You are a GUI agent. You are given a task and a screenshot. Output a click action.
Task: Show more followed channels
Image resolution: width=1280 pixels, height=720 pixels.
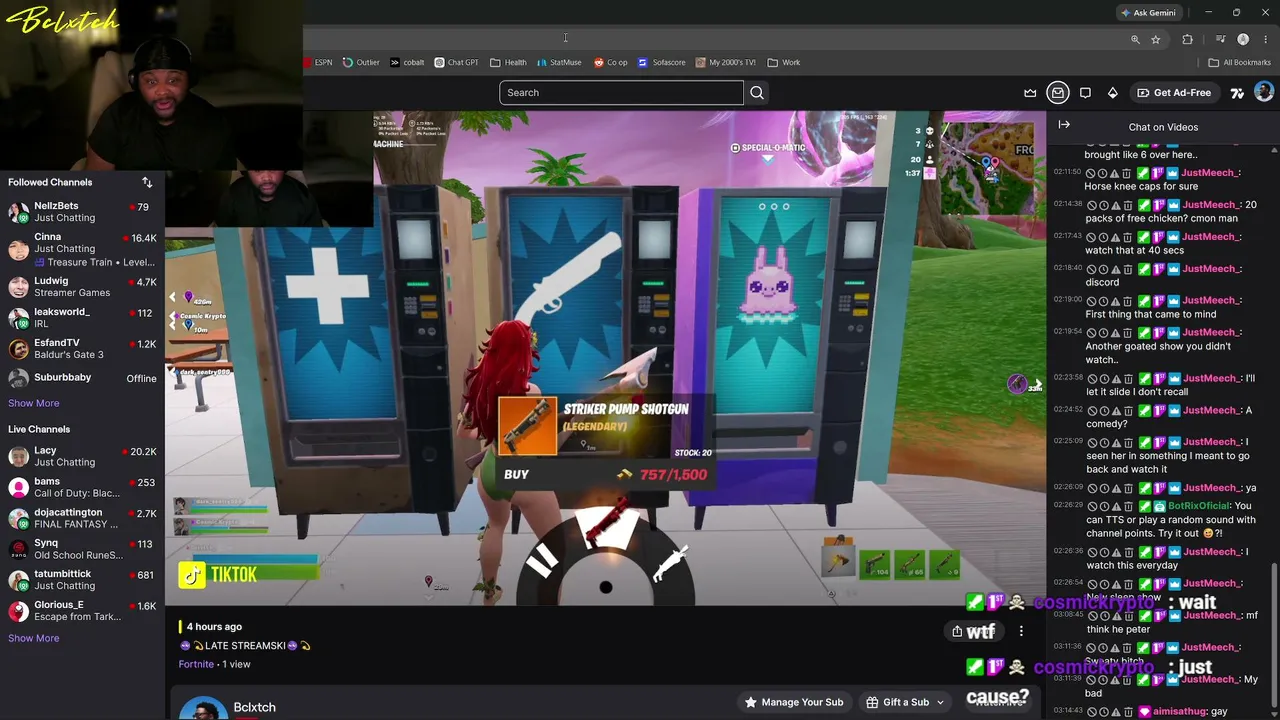click(x=34, y=403)
